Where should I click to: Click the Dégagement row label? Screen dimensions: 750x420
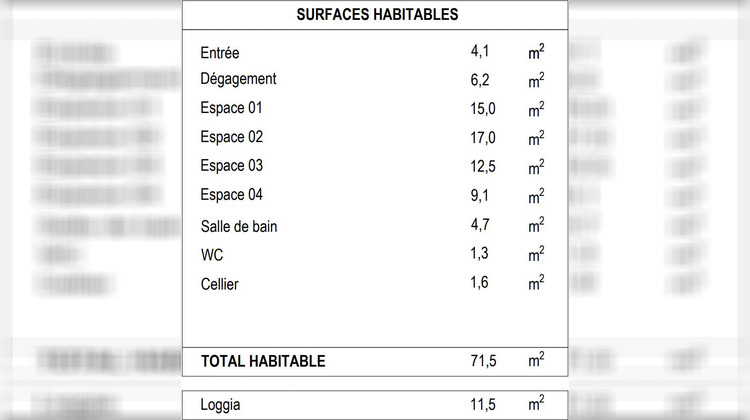click(x=238, y=79)
